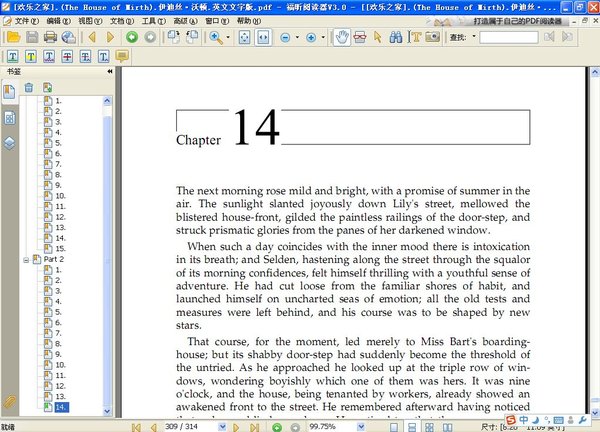Open the attachments paperclip panel
Screen dimensions: 600x432
click(10, 403)
